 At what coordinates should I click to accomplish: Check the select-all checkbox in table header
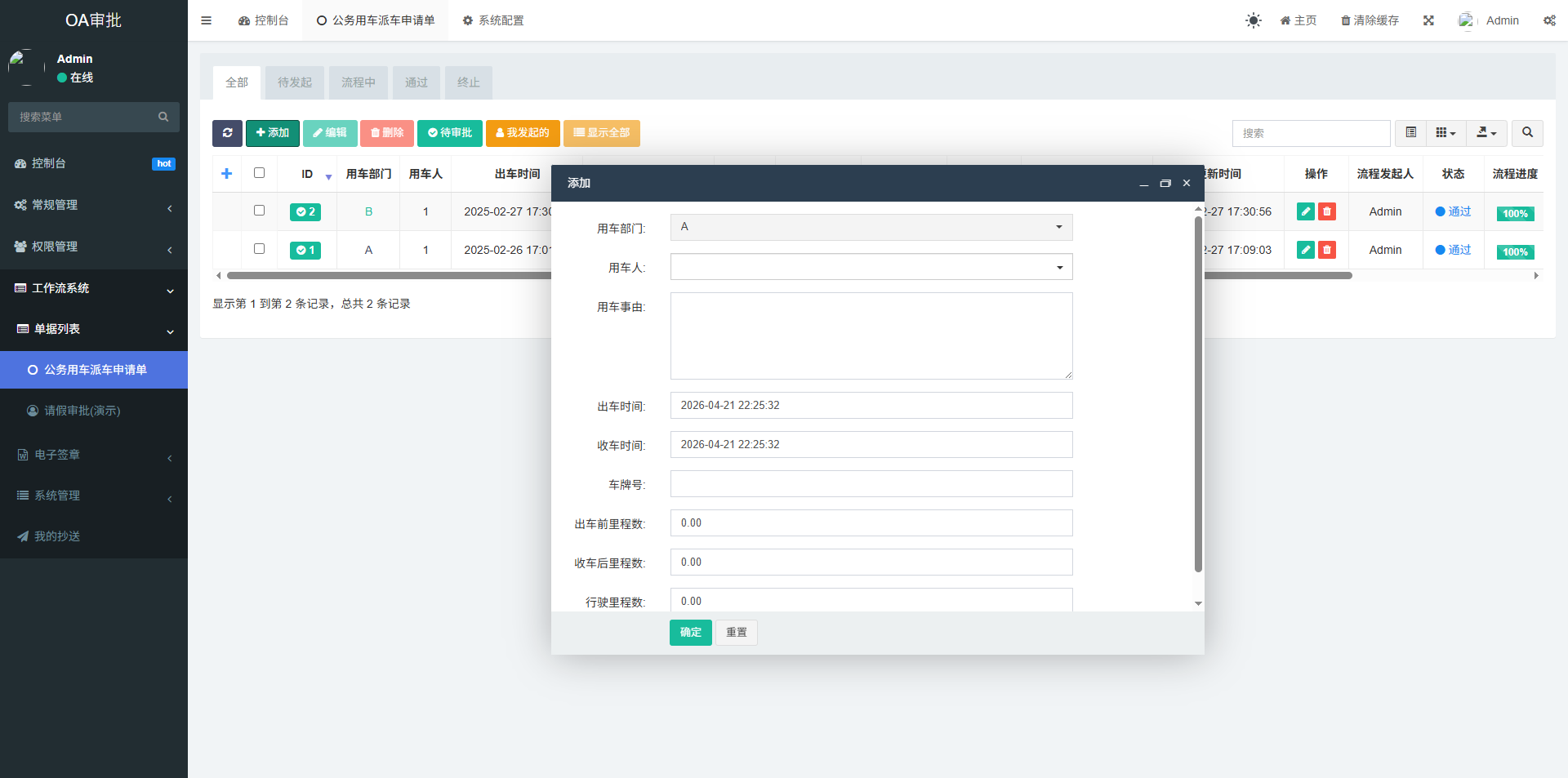coord(260,173)
